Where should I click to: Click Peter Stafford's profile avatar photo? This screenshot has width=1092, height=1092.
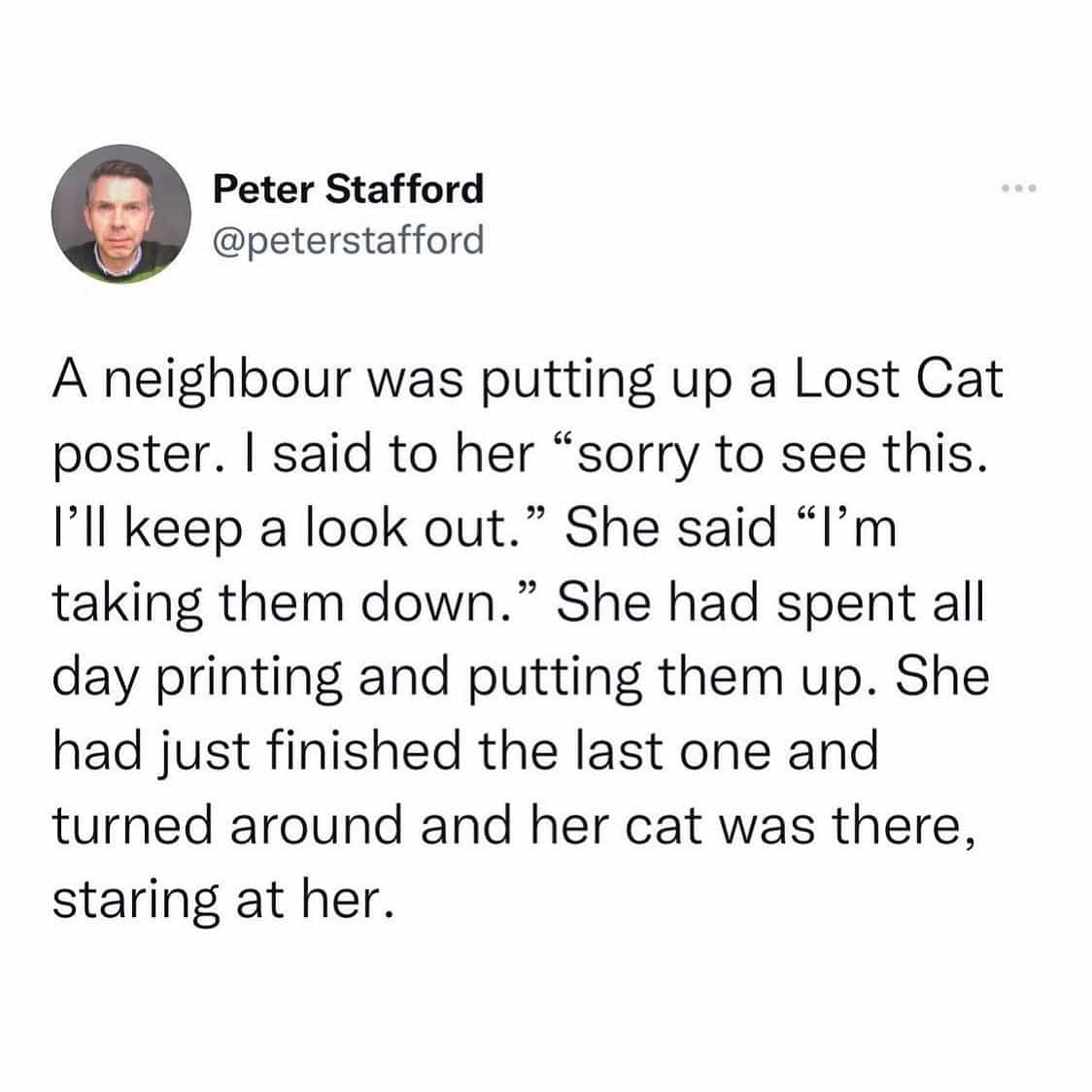pyautogui.click(x=120, y=214)
